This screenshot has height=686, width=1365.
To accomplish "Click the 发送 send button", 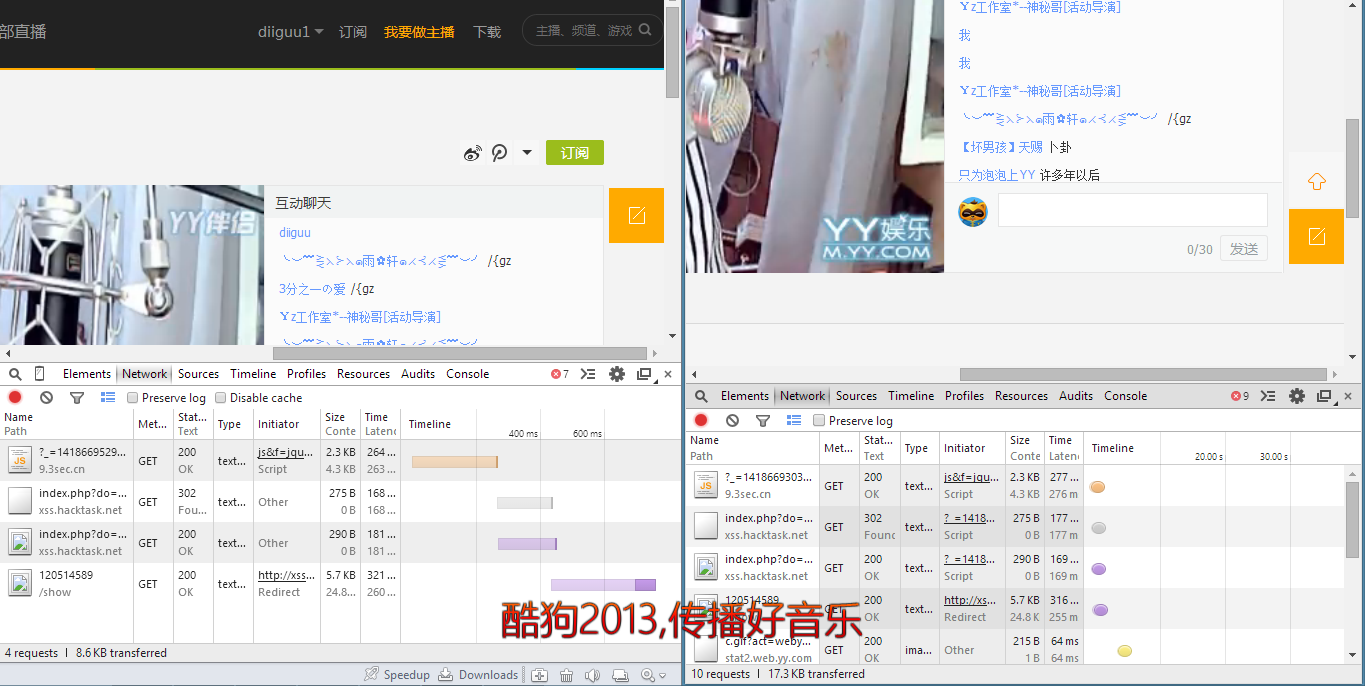I will [x=1244, y=249].
